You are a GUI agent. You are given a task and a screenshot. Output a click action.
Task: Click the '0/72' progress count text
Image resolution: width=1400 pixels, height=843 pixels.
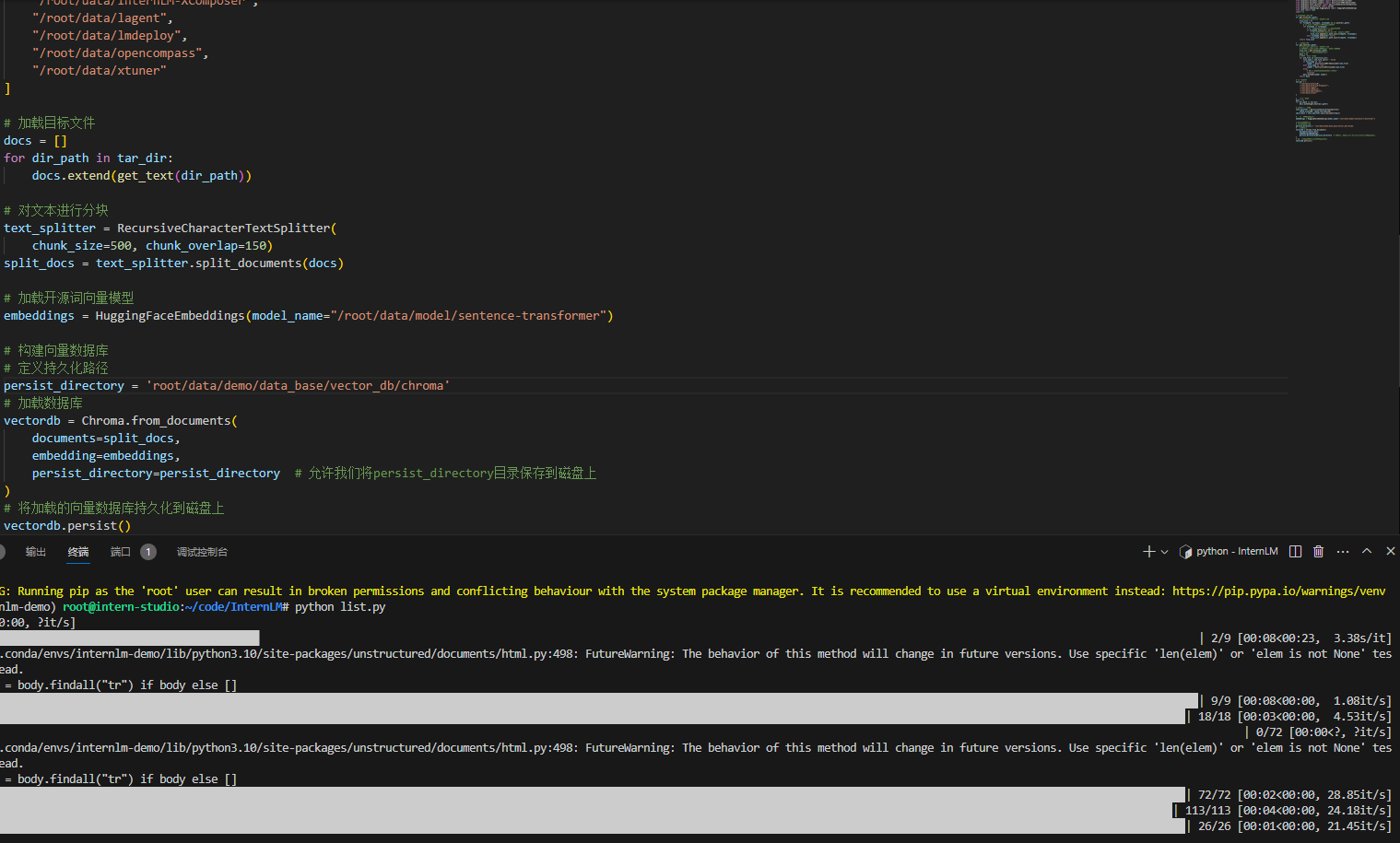point(1269,732)
